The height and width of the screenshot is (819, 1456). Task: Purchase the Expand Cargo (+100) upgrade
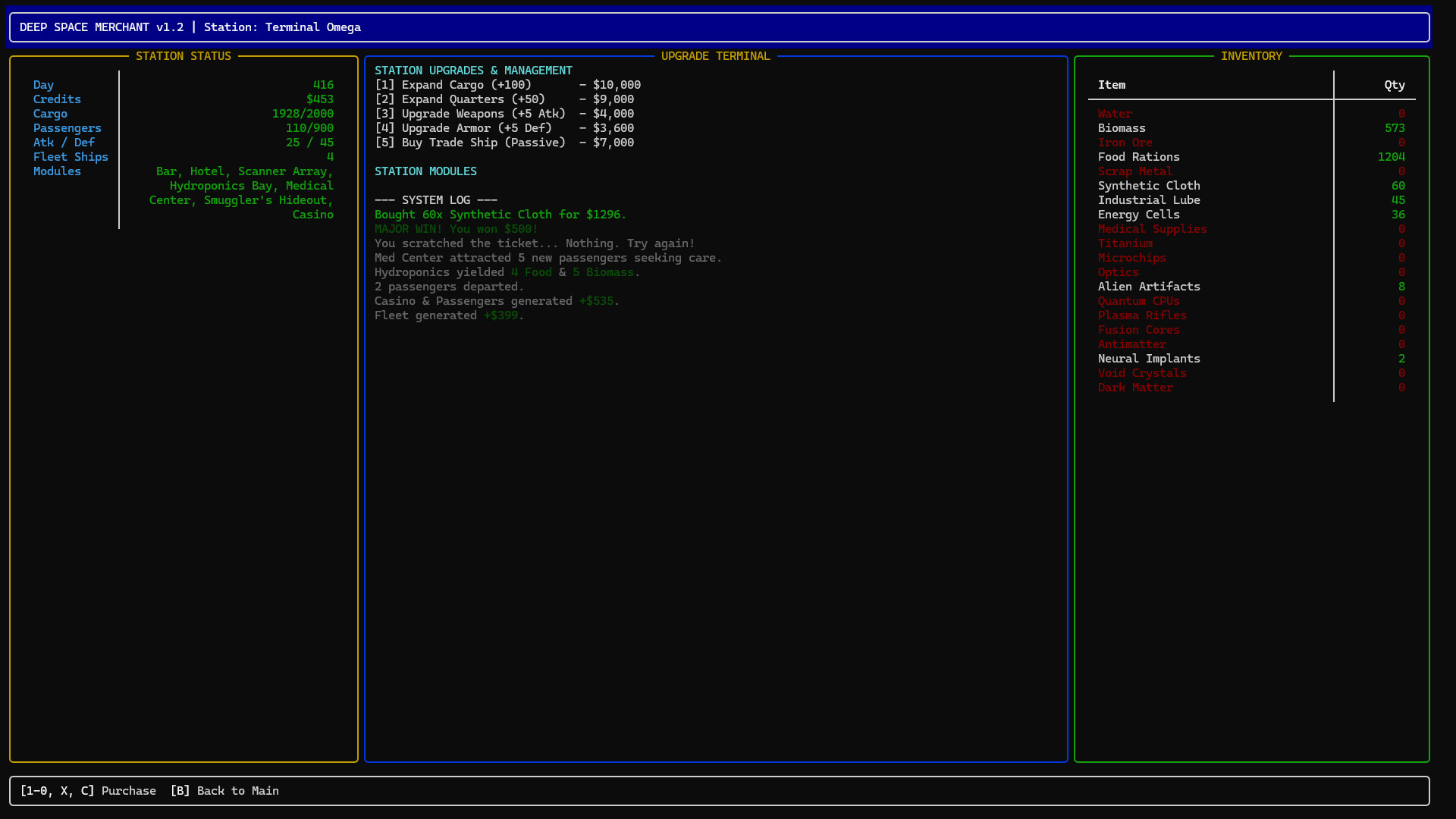click(x=507, y=84)
